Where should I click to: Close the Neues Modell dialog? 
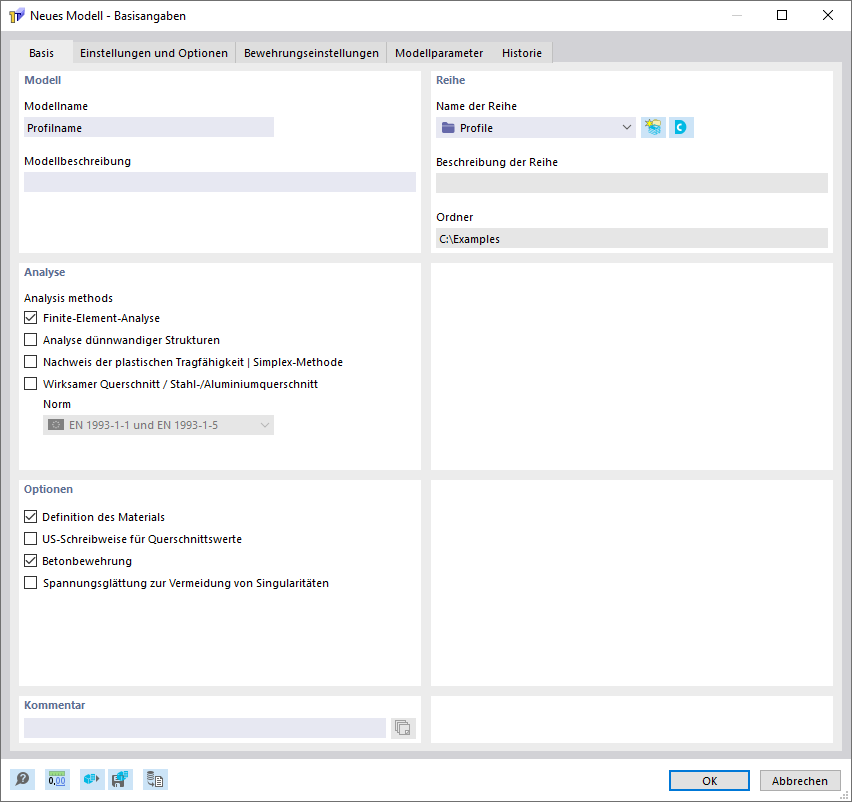[x=828, y=15]
